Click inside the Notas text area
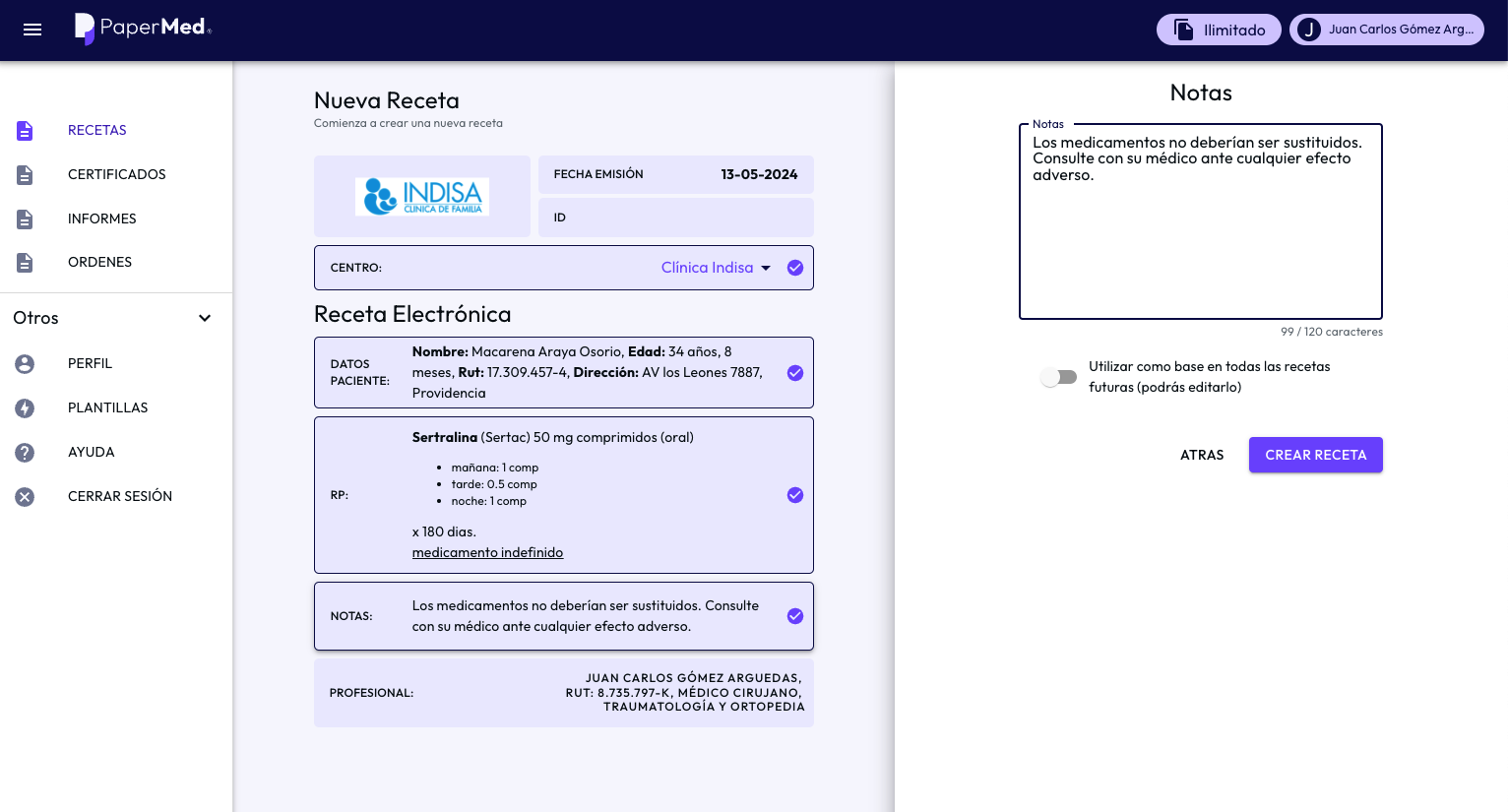Image resolution: width=1508 pixels, height=812 pixels. point(1200,221)
